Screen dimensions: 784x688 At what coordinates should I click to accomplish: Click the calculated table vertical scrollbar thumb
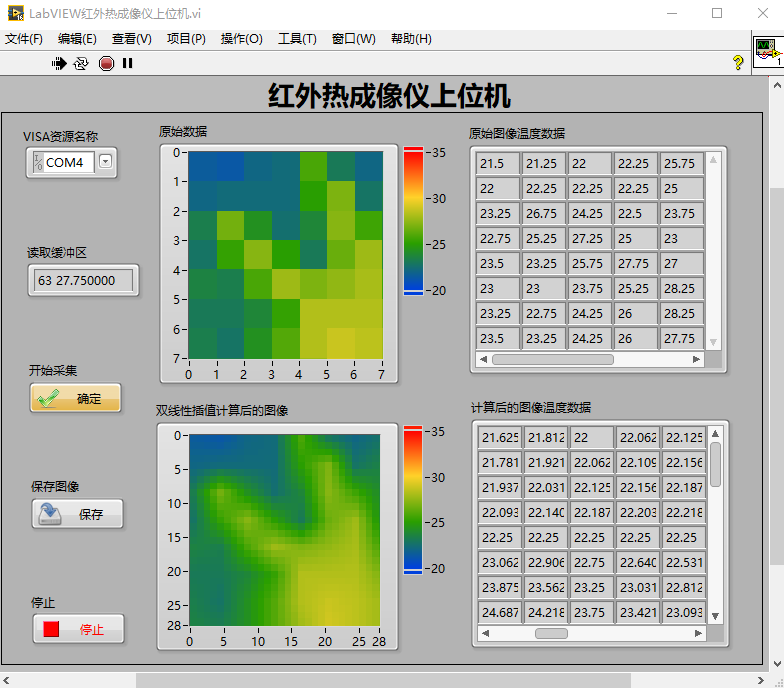[x=716, y=464]
